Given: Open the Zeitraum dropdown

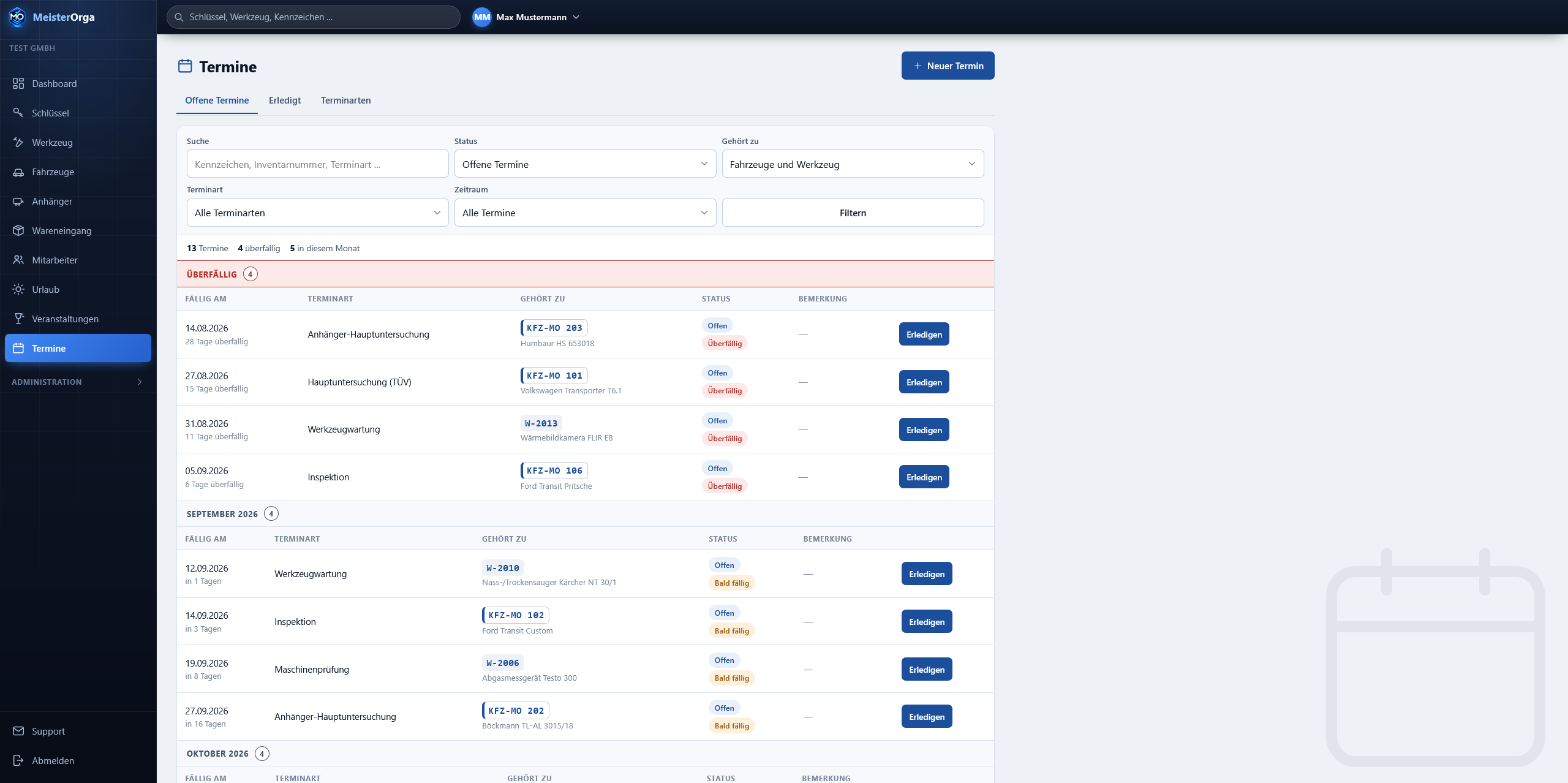Looking at the screenshot, I should (585, 213).
